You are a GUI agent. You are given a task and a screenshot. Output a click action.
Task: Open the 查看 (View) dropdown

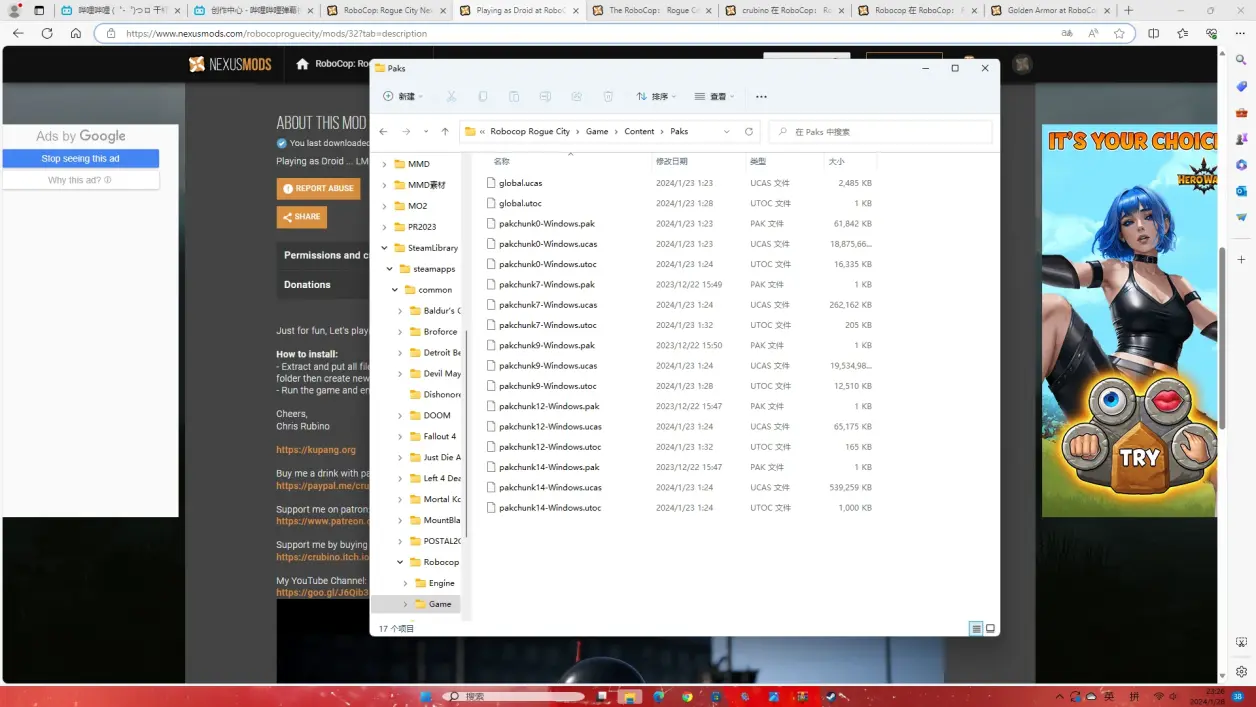click(x=714, y=97)
